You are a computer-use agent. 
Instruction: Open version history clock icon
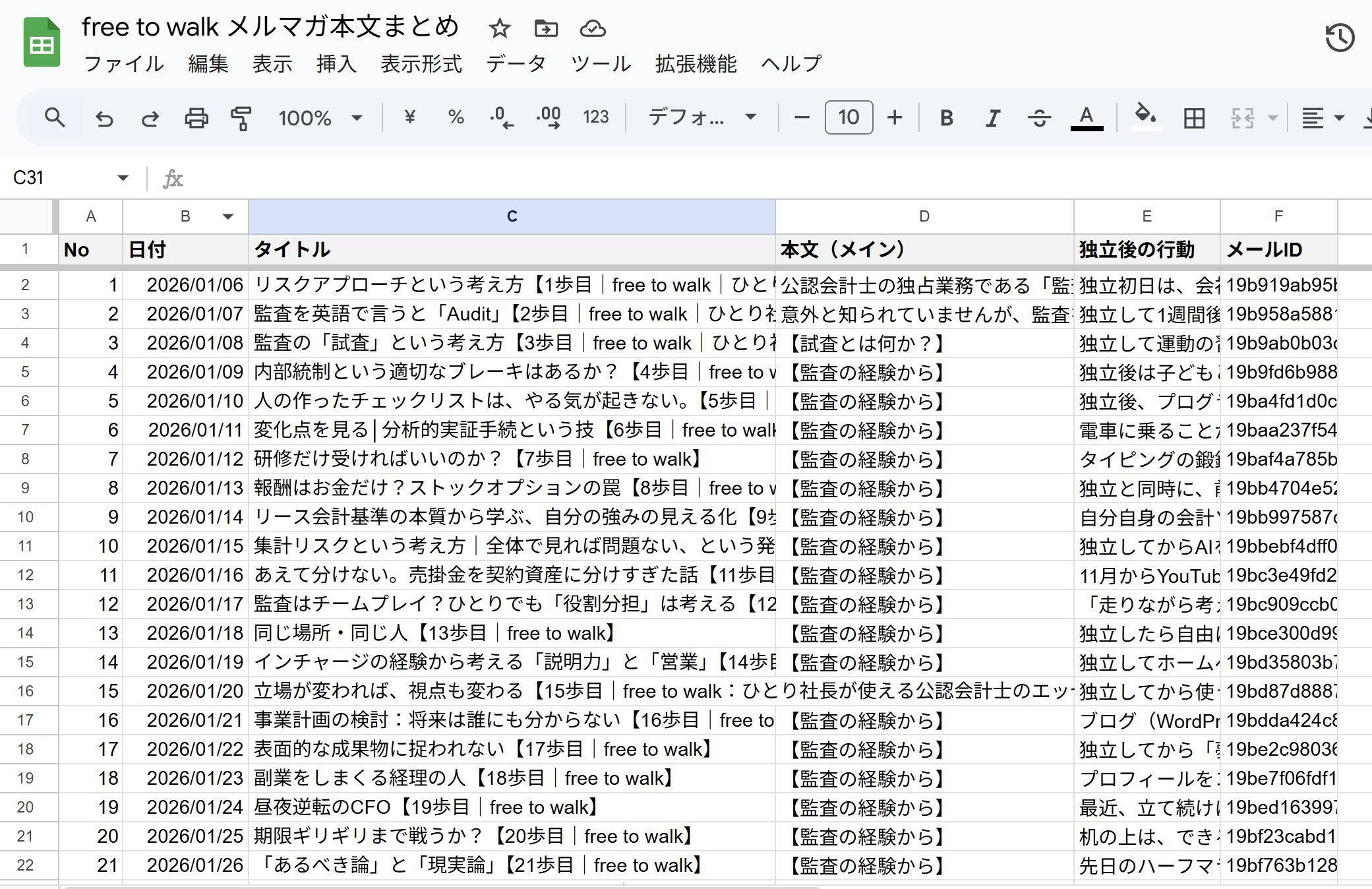coord(1339,38)
